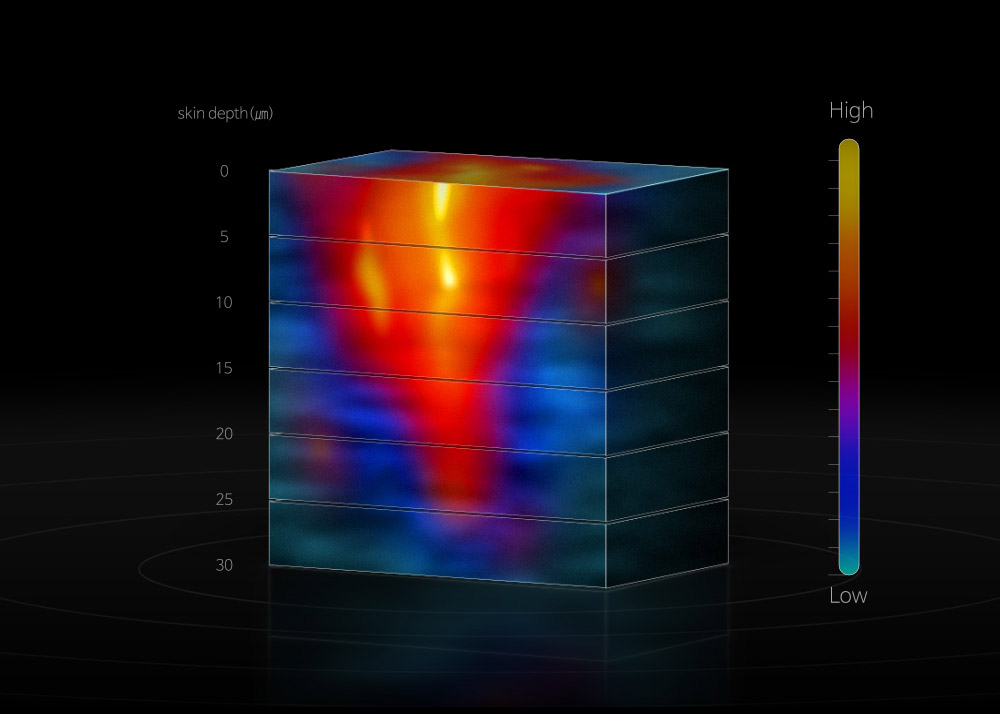Viewport: 1000px width, 714px height.
Task: Select the bright yellow hotspot in top layer
Action: (x=440, y=204)
